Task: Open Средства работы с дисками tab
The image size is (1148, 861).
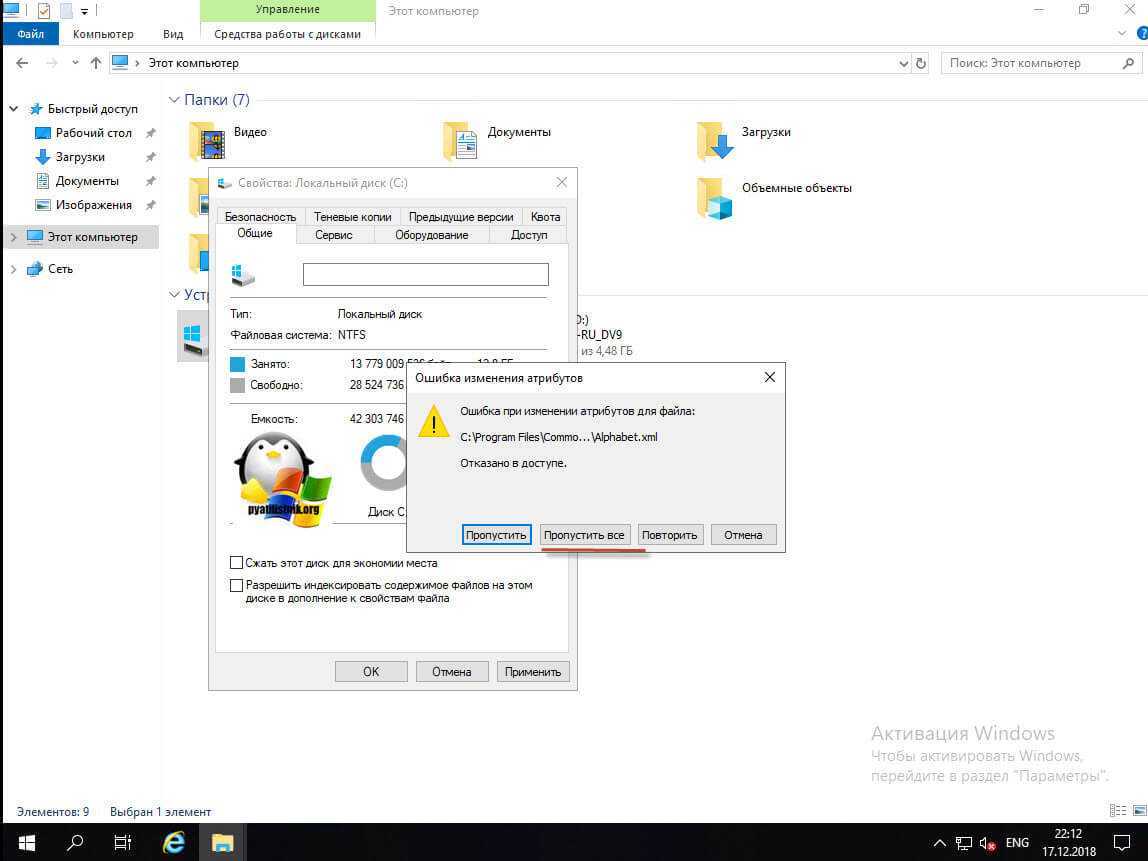Action: pyautogui.click(x=287, y=34)
